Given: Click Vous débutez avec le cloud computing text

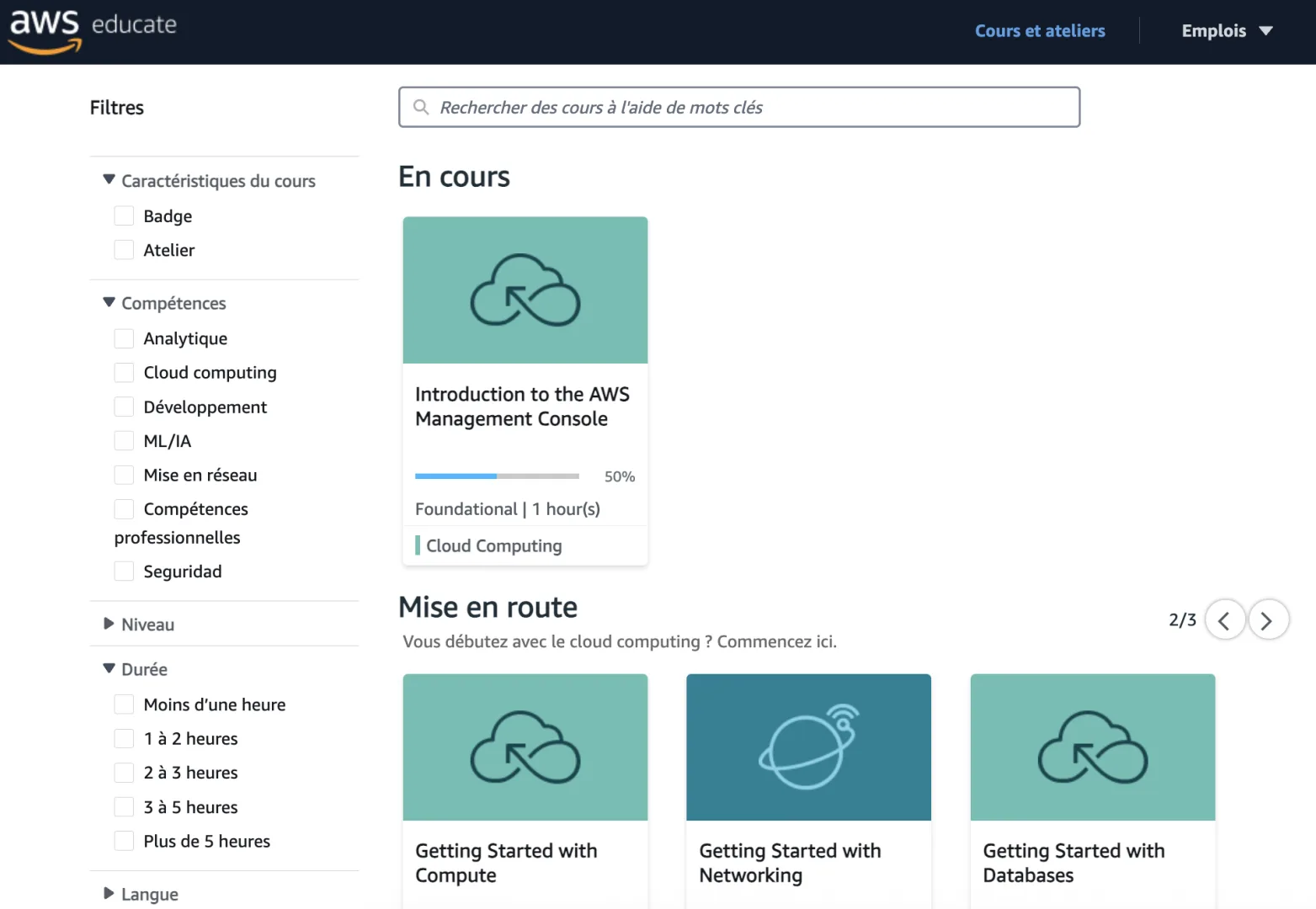Looking at the screenshot, I should [x=620, y=641].
